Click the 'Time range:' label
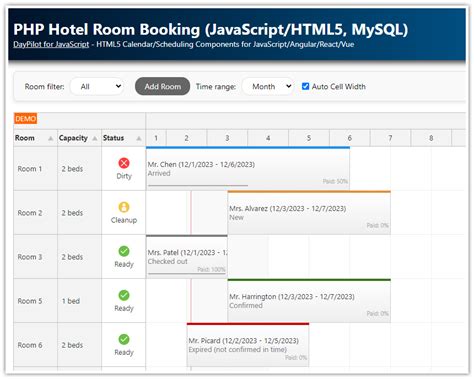Screen dimensions: 474x379 [x=216, y=87]
